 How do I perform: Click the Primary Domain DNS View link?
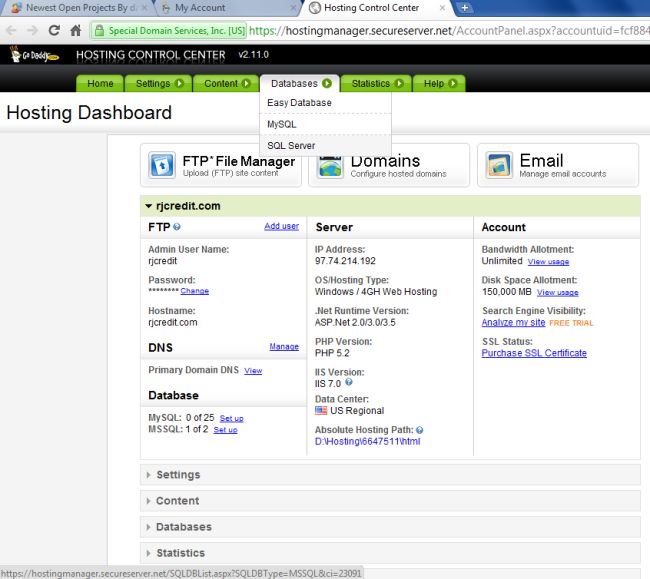[x=253, y=371]
